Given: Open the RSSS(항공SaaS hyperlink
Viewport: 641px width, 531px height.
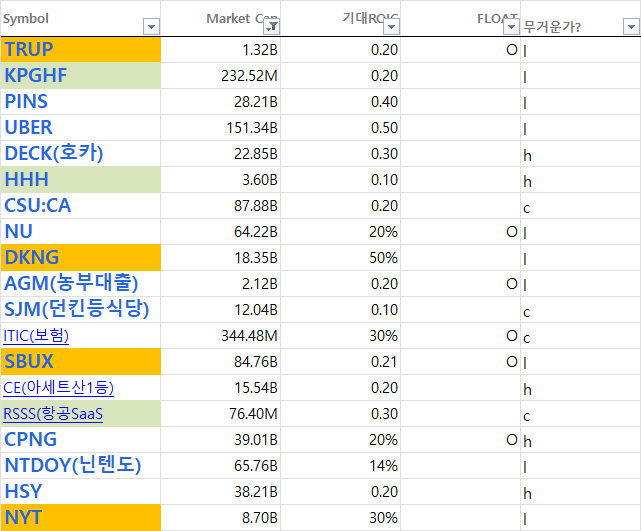Looking at the screenshot, I should tap(53, 414).
